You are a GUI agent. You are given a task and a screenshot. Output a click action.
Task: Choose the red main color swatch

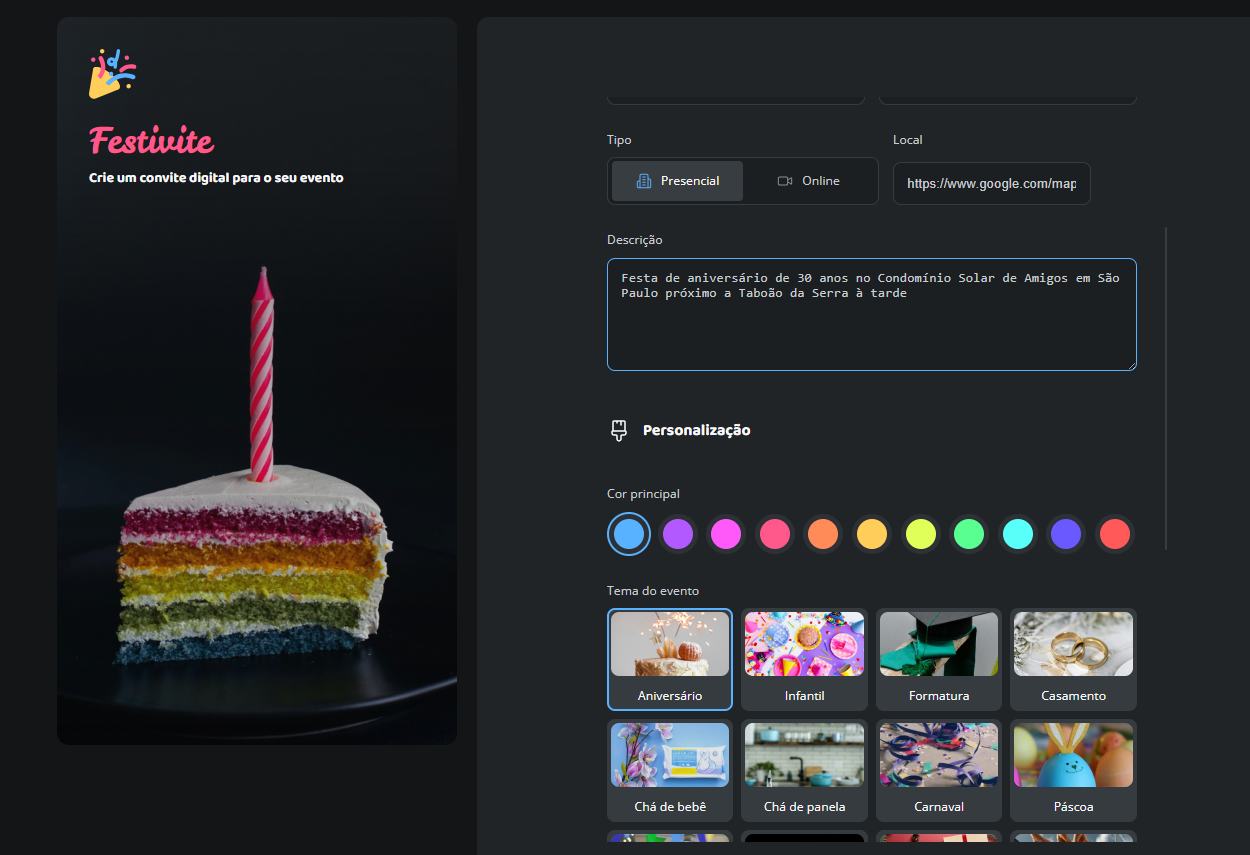pyautogui.click(x=1115, y=533)
